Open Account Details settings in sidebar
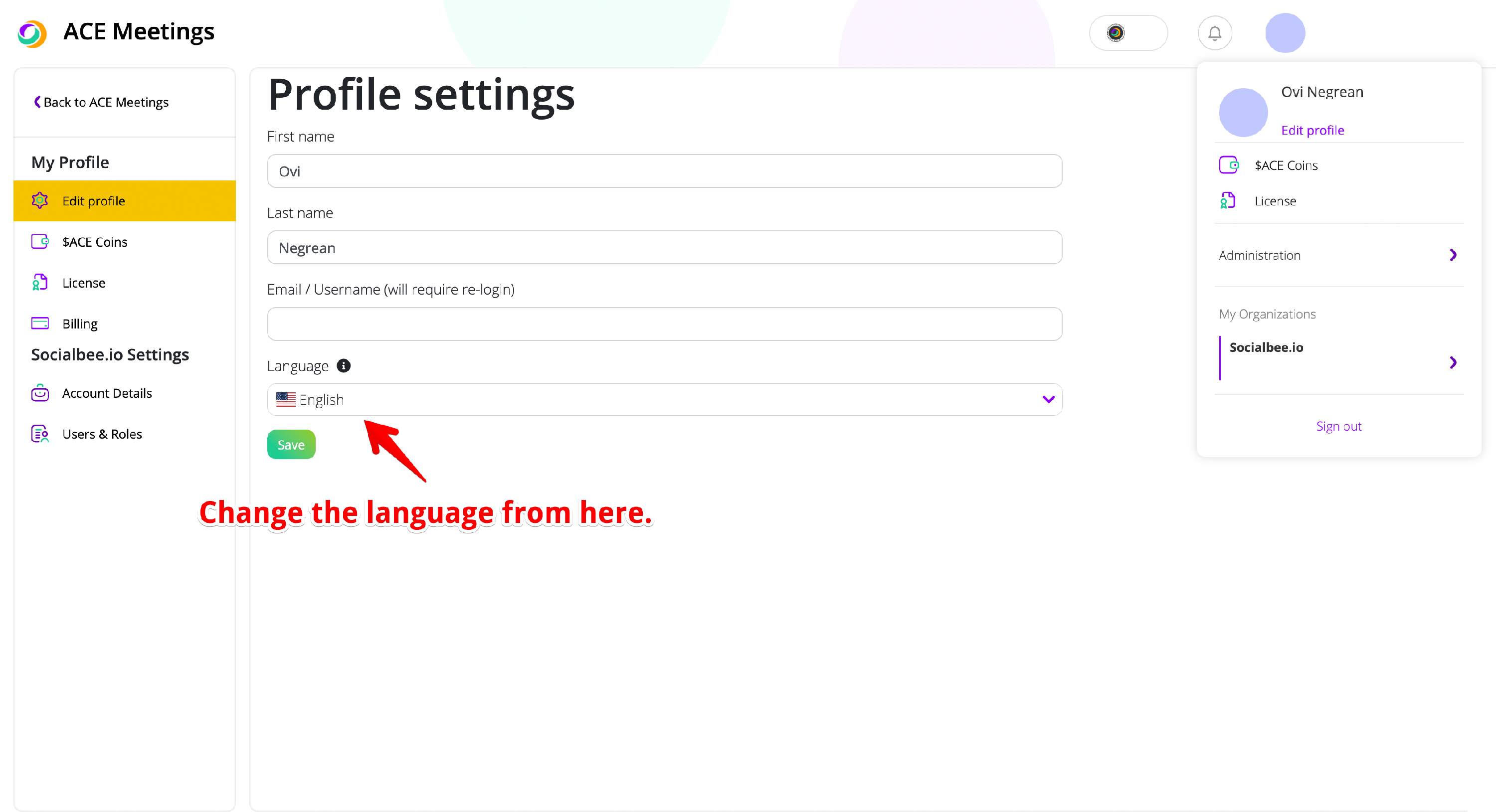The image size is (1496, 812). click(x=107, y=393)
